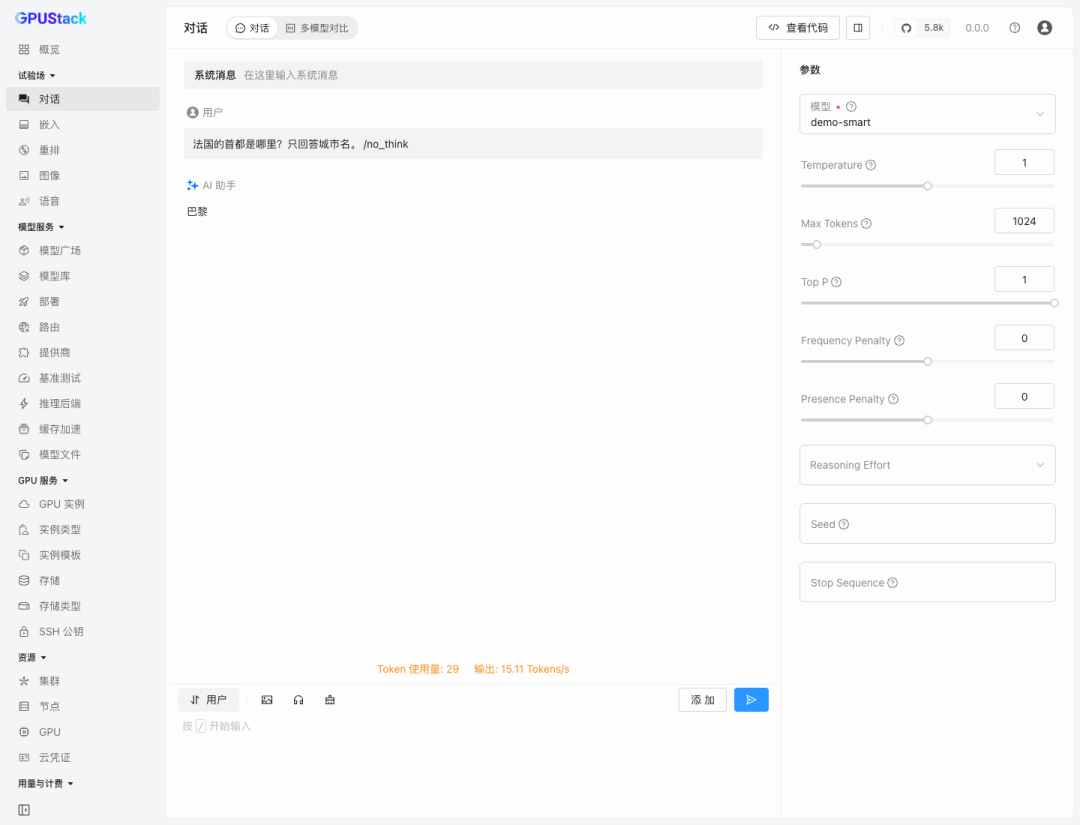The height and width of the screenshot is (825, 1080).
Task: Click the 模型库 layers icon
Action: pos(24,276)
